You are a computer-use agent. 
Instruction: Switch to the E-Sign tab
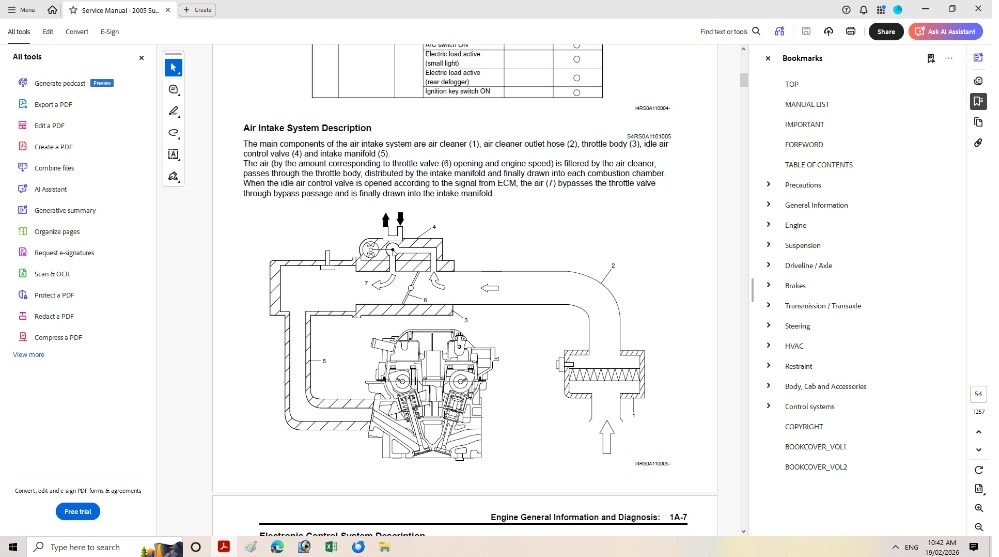coord(109,31)
